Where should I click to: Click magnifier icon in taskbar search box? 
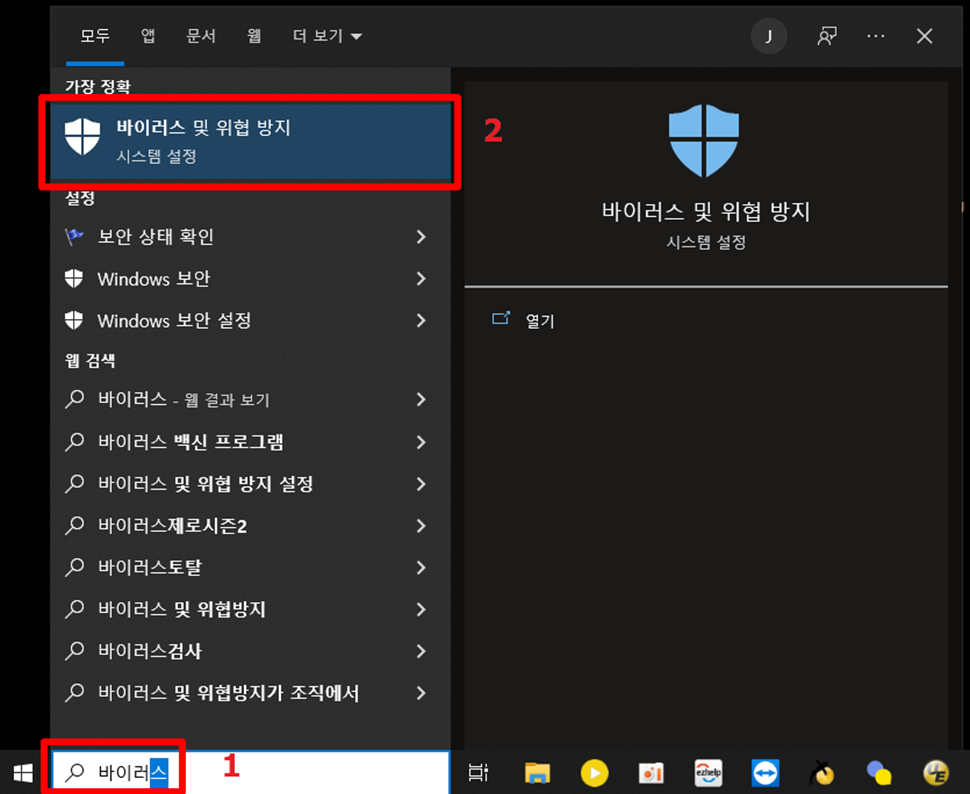pyautogui.click(x=75, y=772)
